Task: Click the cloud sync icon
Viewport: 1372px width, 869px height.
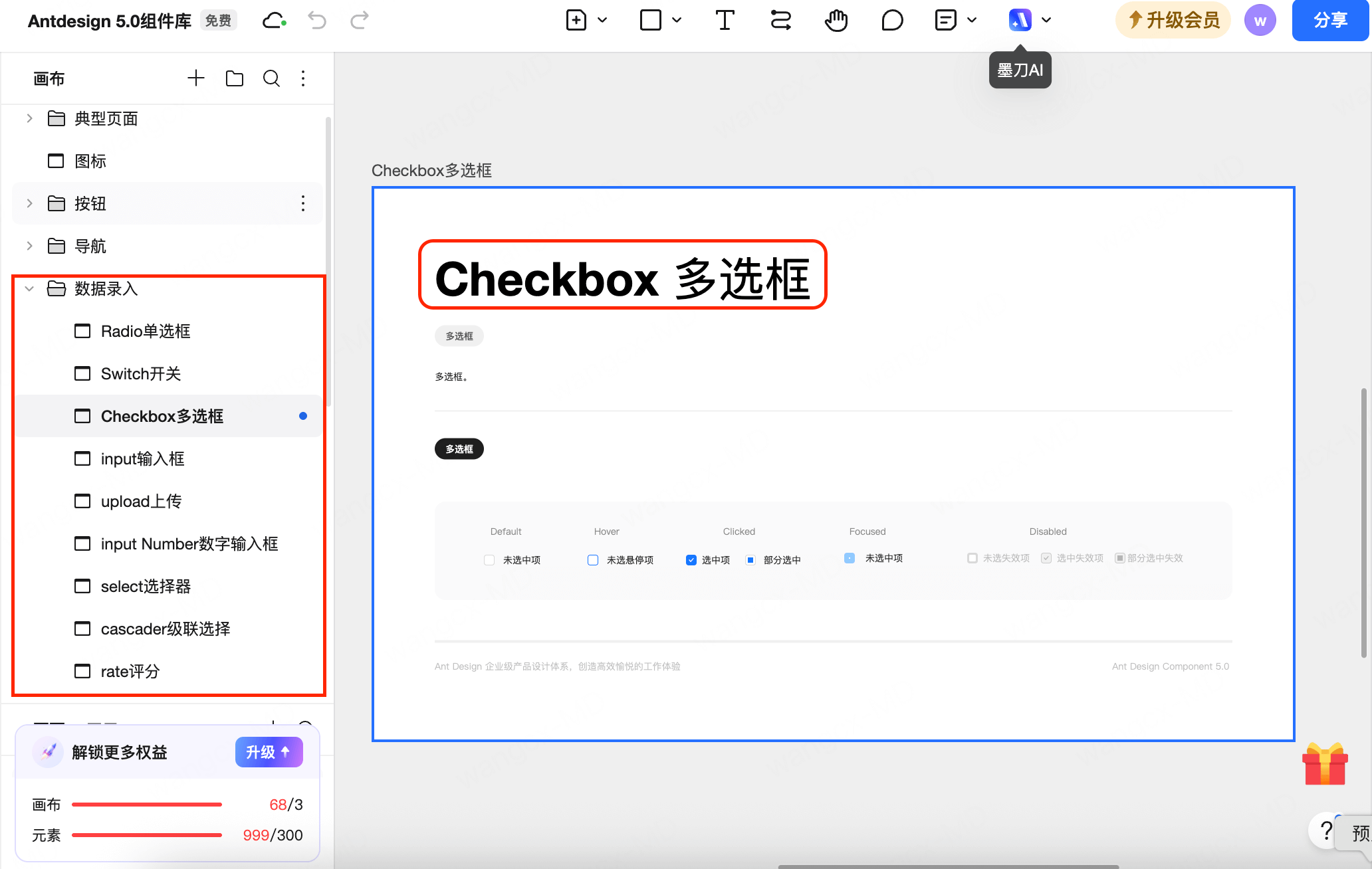Action: (x=274, y=20)
